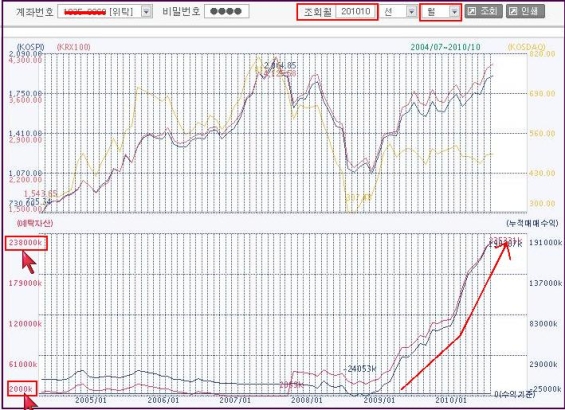The image size is (565, 410).
Task: Click the 238000k deposit axis value
Action: coord(25,242)
